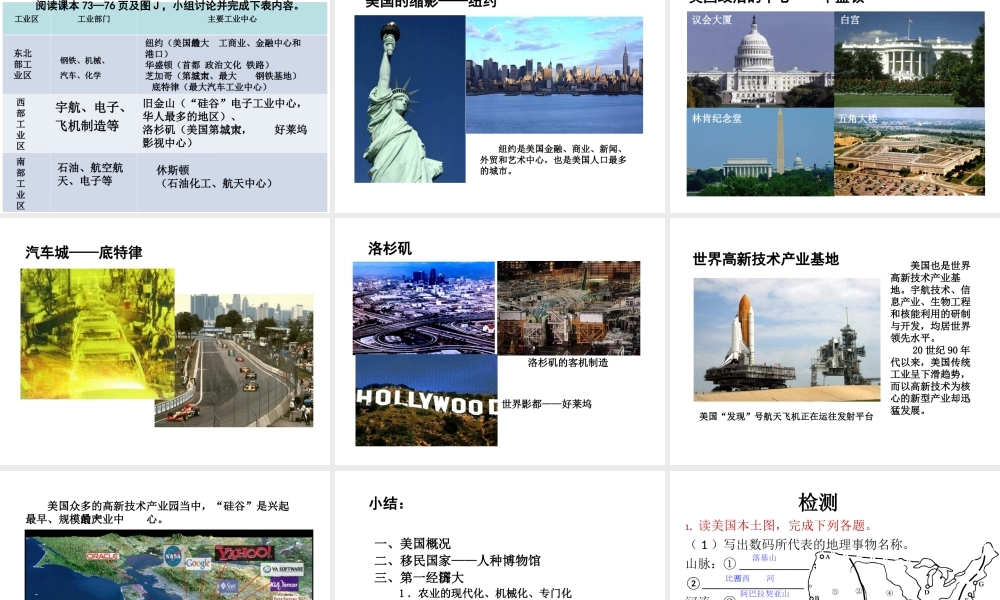Click the cell 石油、航空航天、电子等
1000x600 pixels.
pos(90,174)
